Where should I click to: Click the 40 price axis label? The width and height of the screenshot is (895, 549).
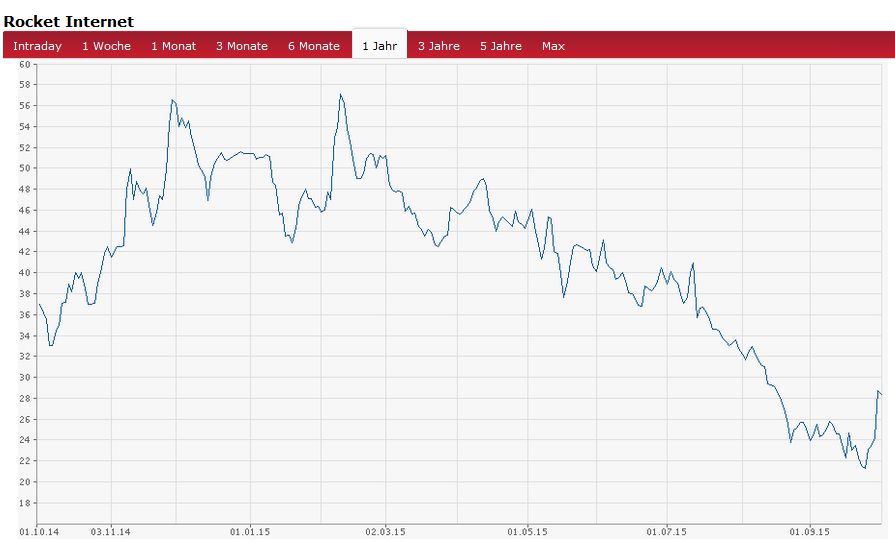[25, 273]
